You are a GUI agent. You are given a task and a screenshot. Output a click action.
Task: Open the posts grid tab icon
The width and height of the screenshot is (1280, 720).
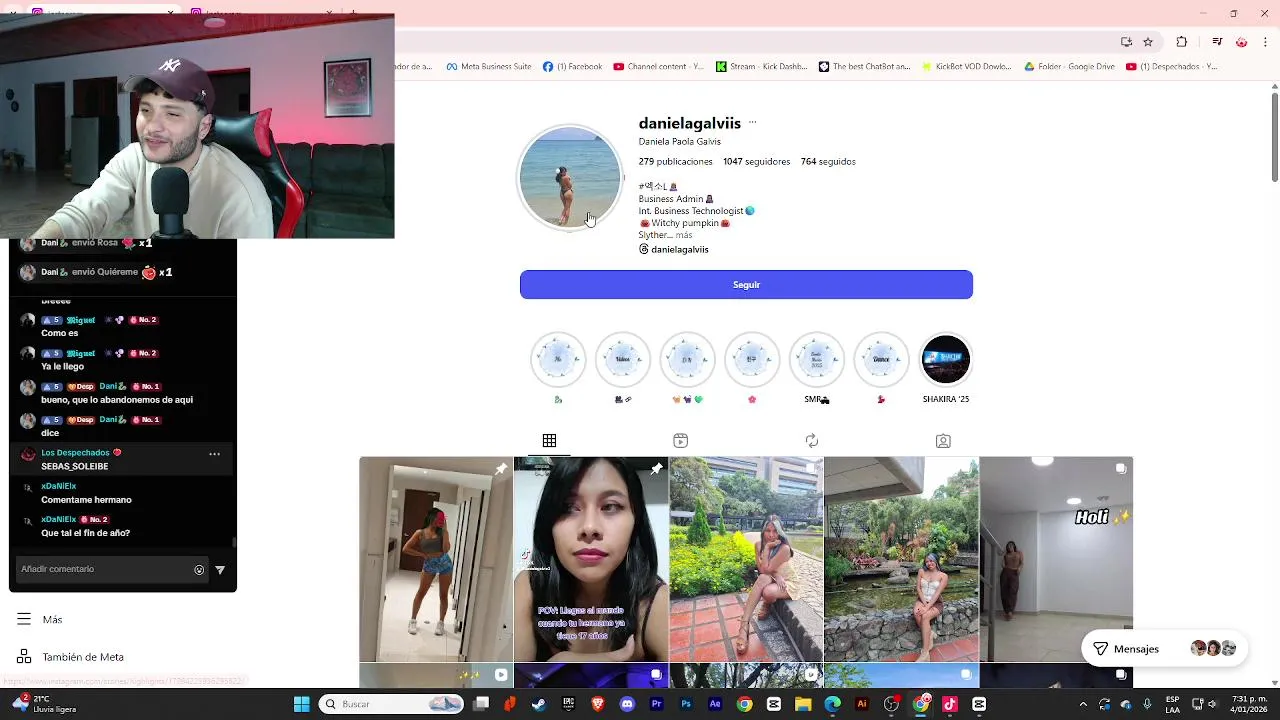click(x=549, y=441)
